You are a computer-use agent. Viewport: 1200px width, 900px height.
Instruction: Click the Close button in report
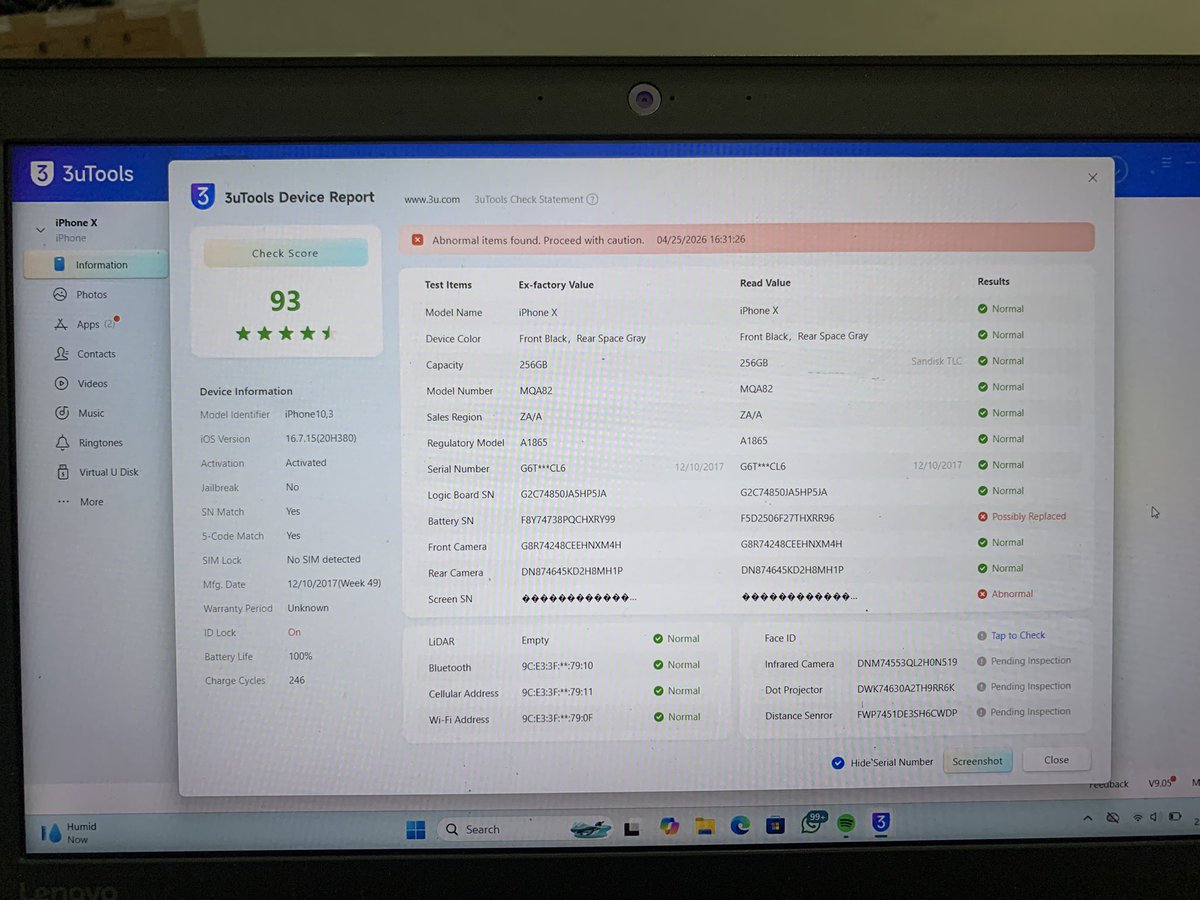(1056, 760)
